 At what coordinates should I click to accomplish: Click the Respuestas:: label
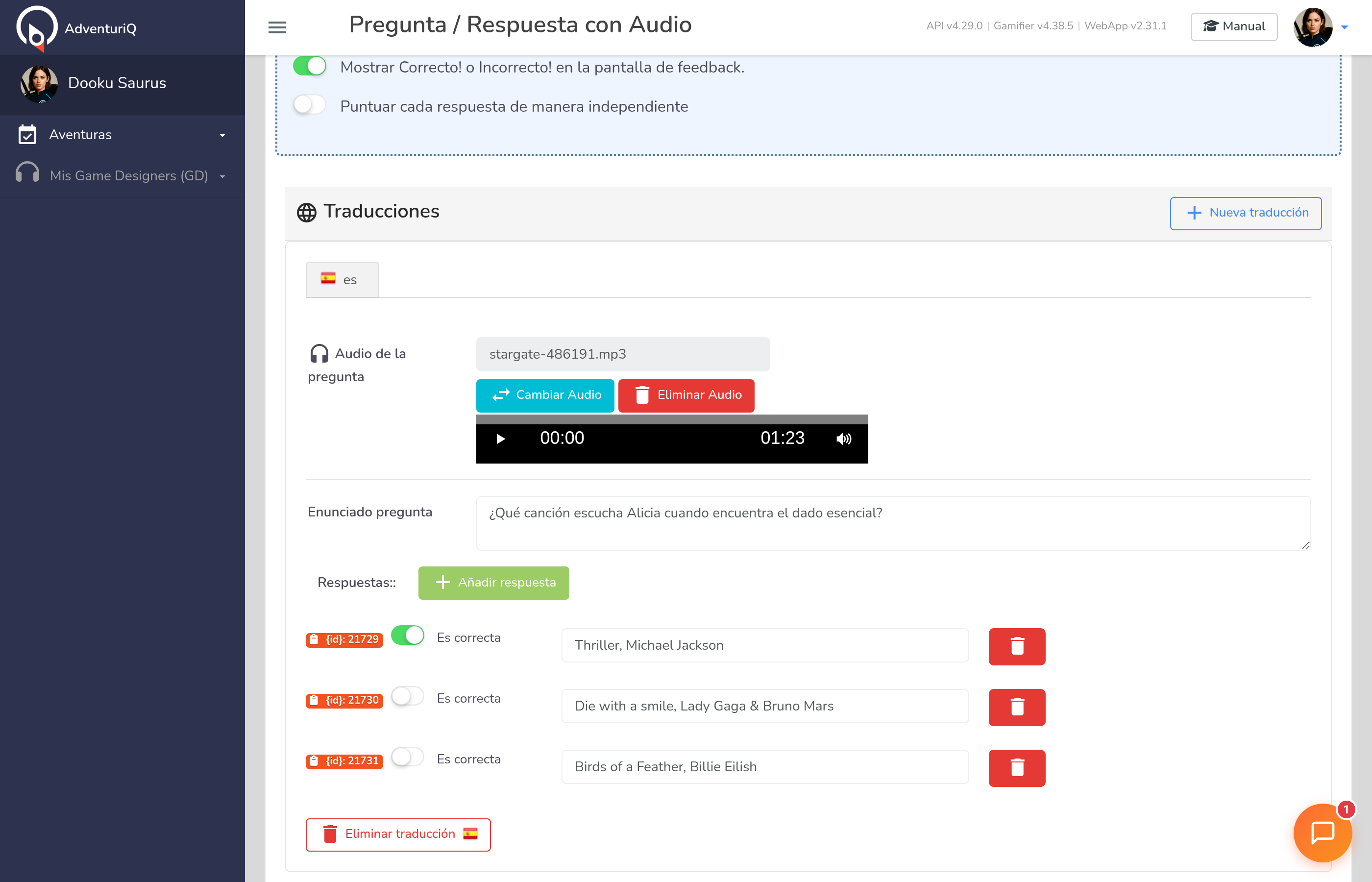tap(356, 583)
